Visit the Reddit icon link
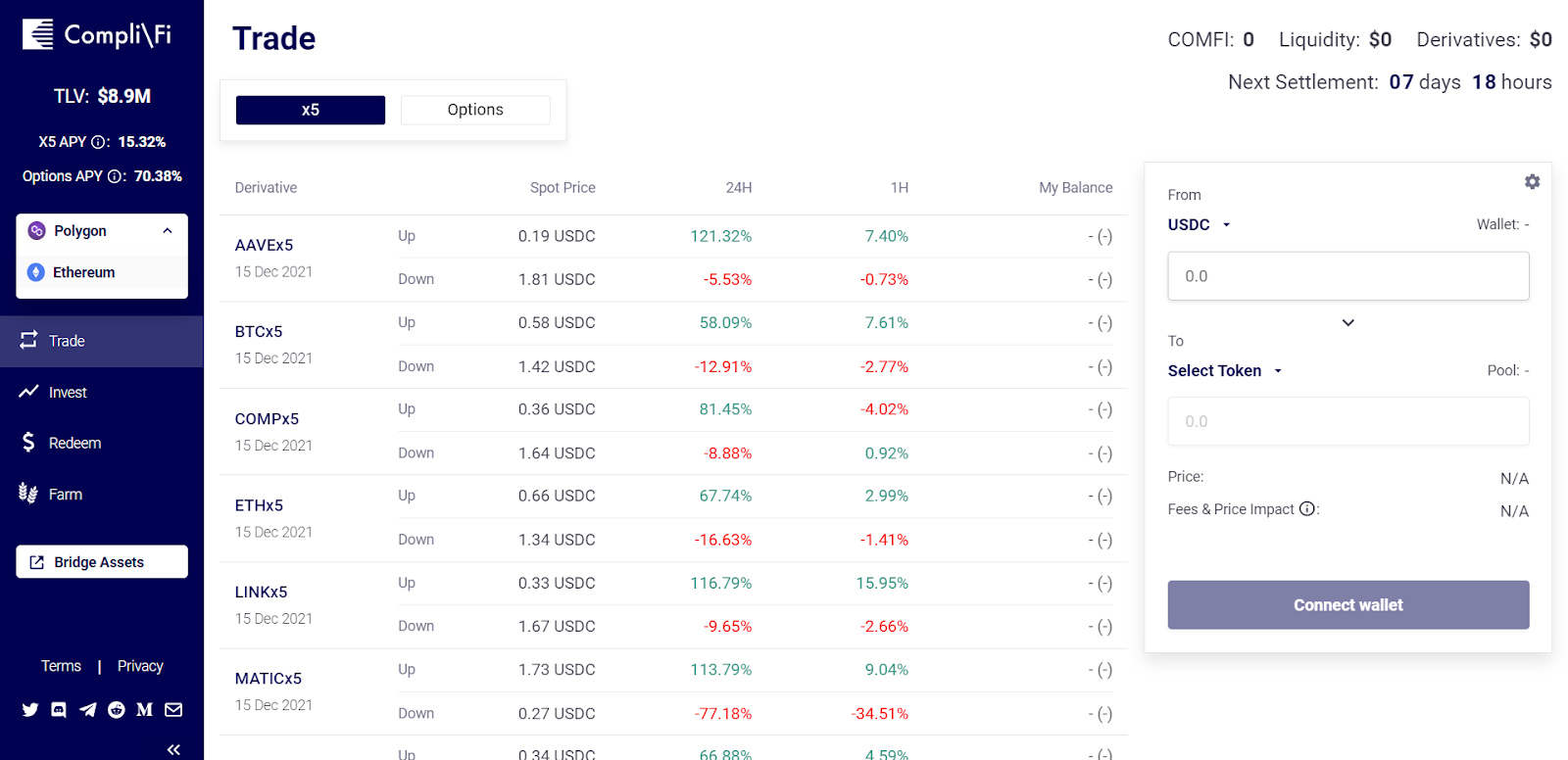Screen dimensions: 1568x760 pos(117,710)
